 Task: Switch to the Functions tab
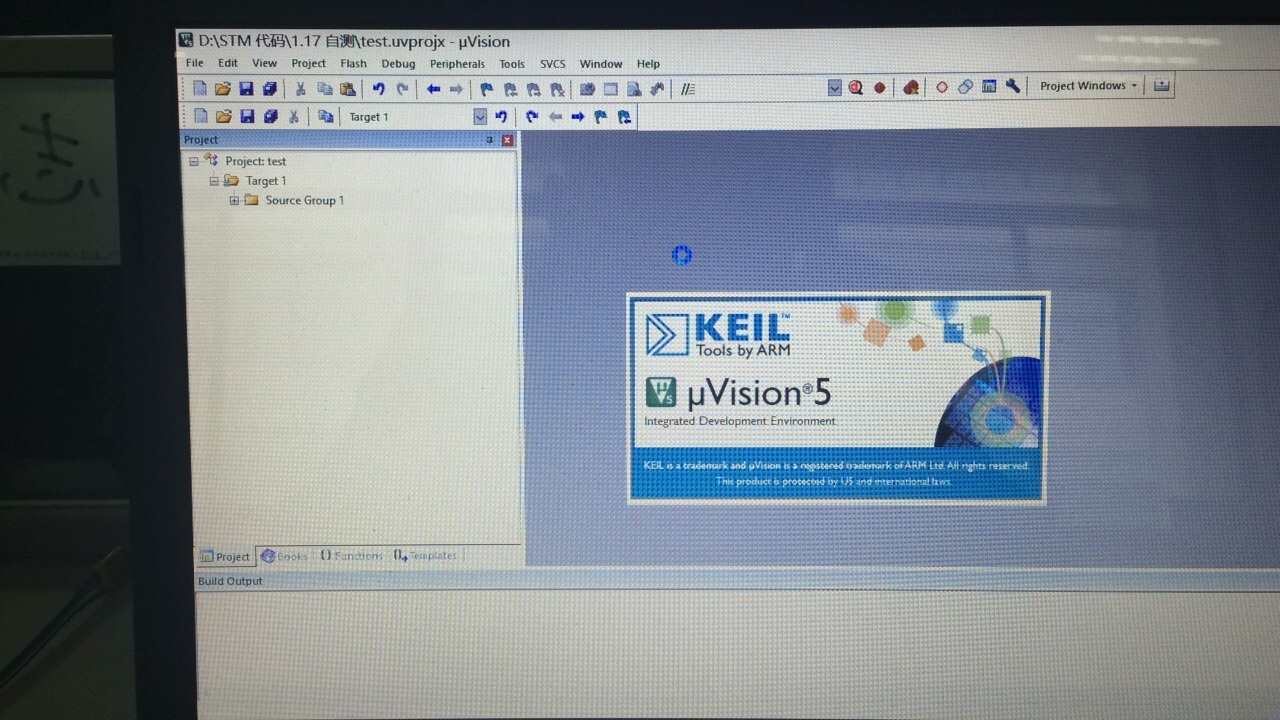click(x=351, y=556)
